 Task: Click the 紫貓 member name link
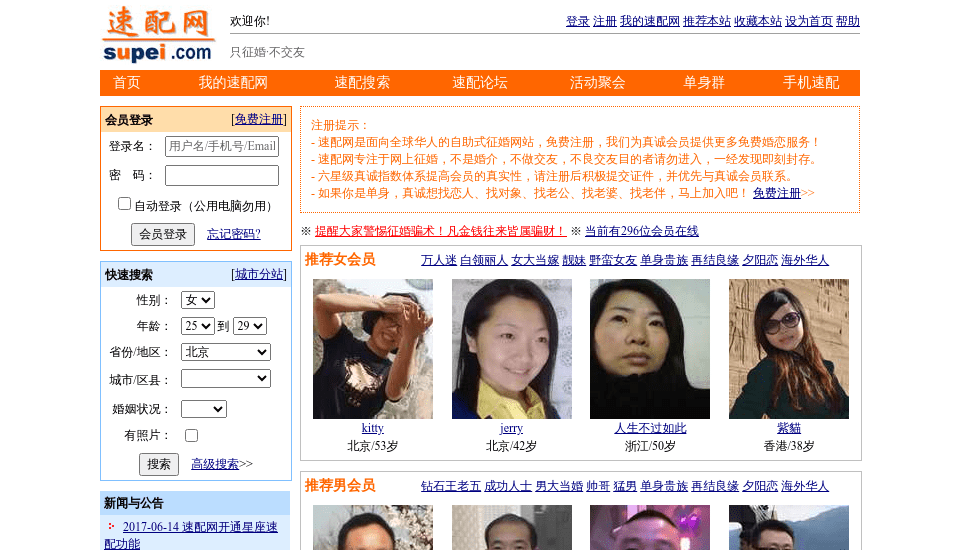pos(789,428)
